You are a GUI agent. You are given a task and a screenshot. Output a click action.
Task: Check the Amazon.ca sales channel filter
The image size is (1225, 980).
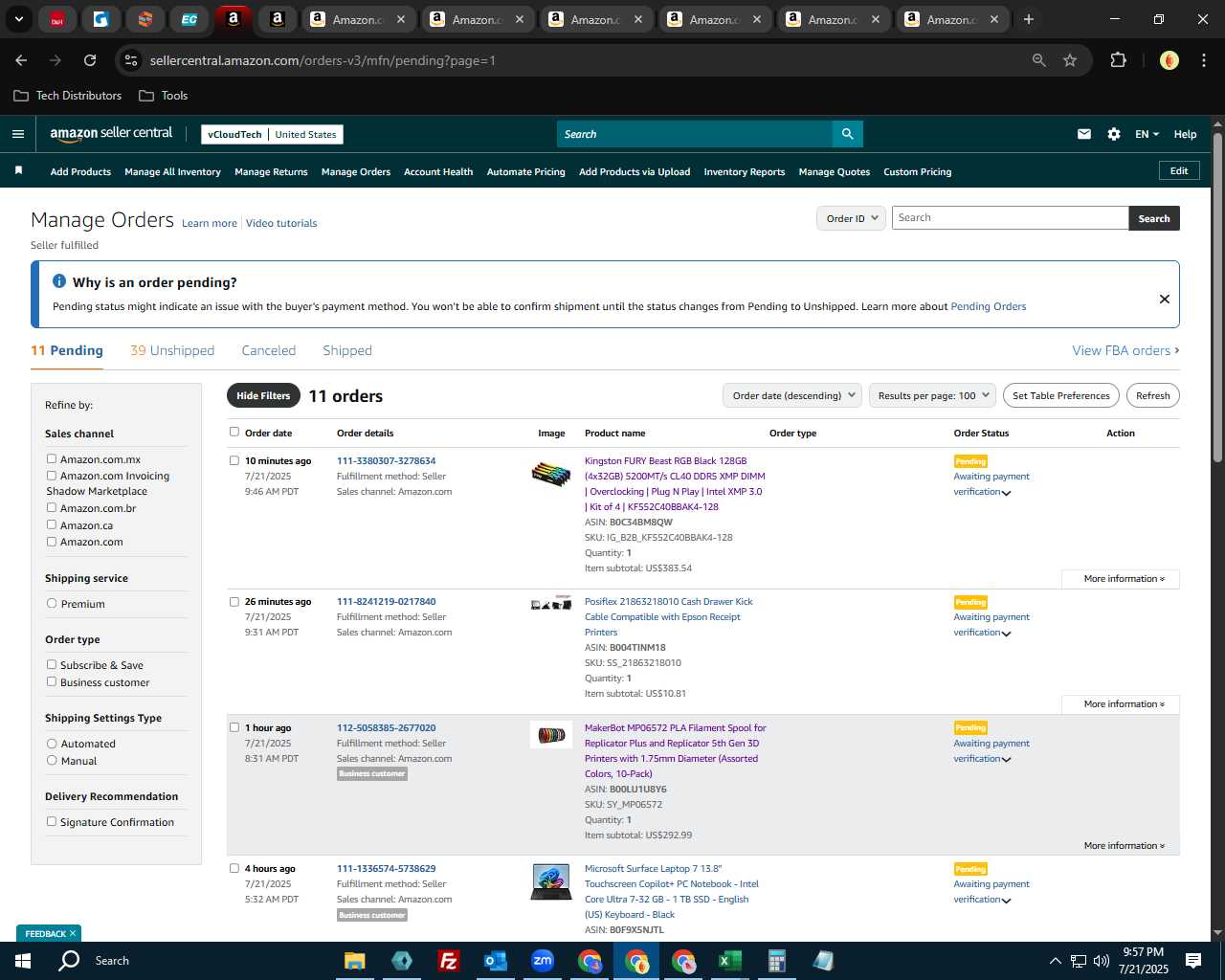tap(52, 524)
